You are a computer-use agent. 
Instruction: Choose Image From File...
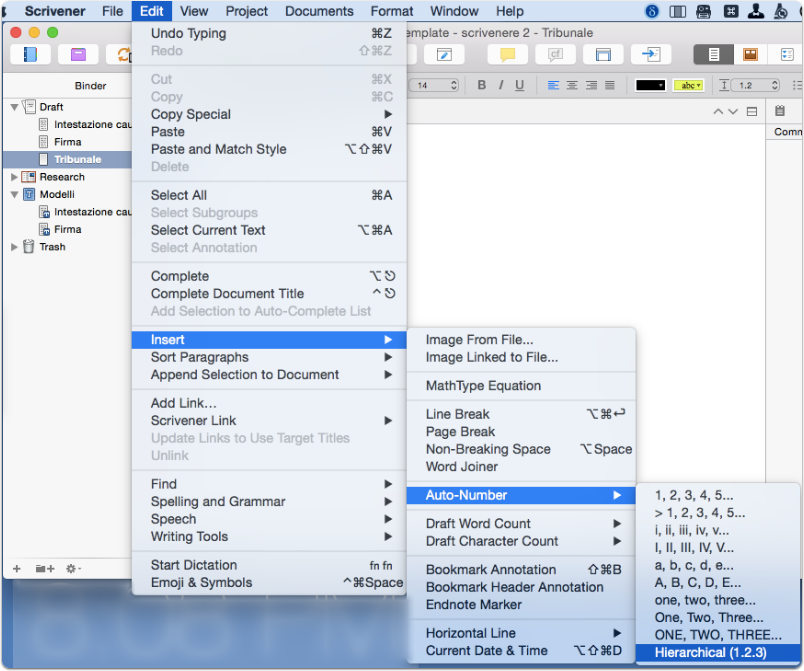521,340
